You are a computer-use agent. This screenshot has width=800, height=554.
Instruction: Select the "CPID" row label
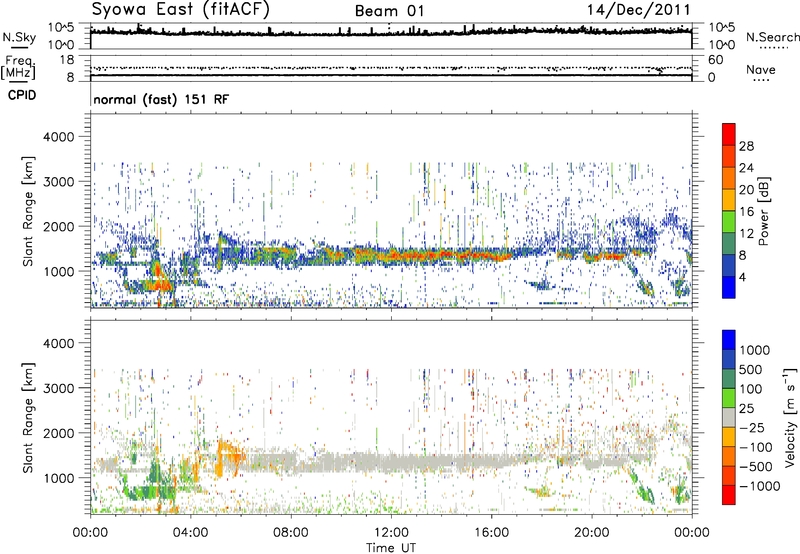click(22, 95)
